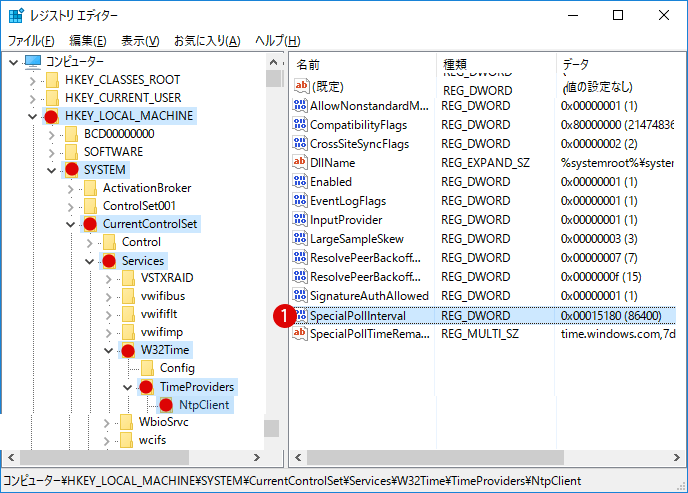The image size is (688, 493).
Task: Click values pane horizontal scroll right arrow
Action: [x=676, y=457]
